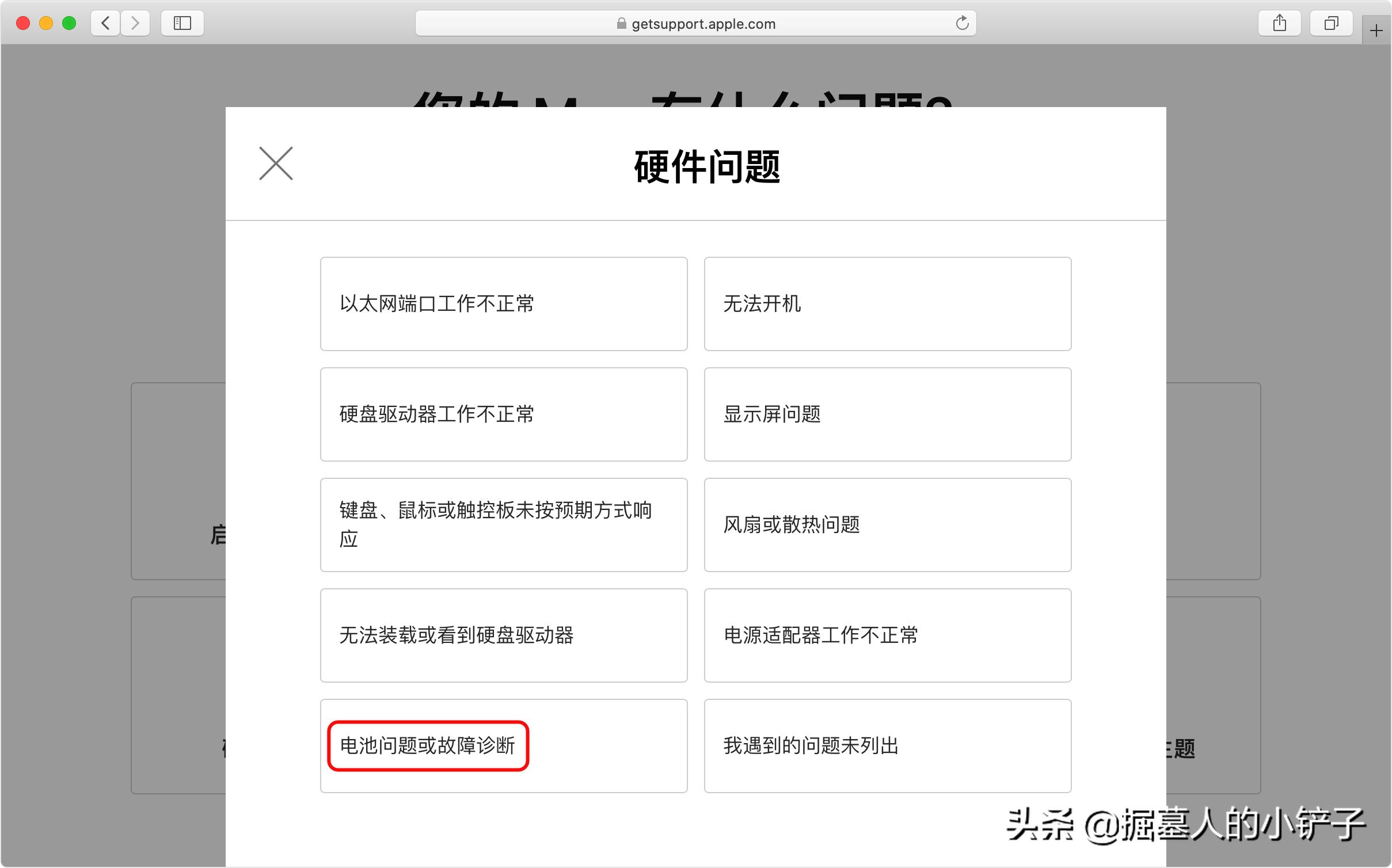Select 显示屏问题 option
Screen dimensions: 1392x868
click(x=887, y=414)
